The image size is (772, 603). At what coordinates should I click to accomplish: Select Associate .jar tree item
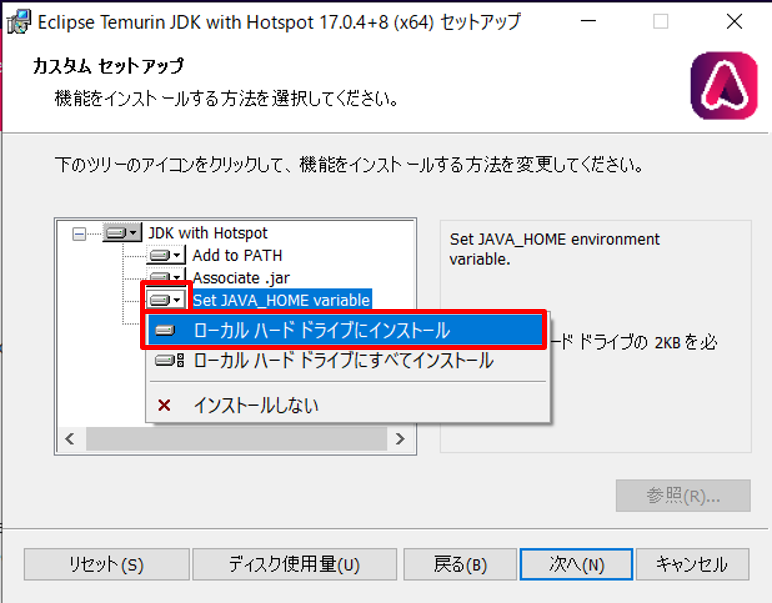[241, 278]
